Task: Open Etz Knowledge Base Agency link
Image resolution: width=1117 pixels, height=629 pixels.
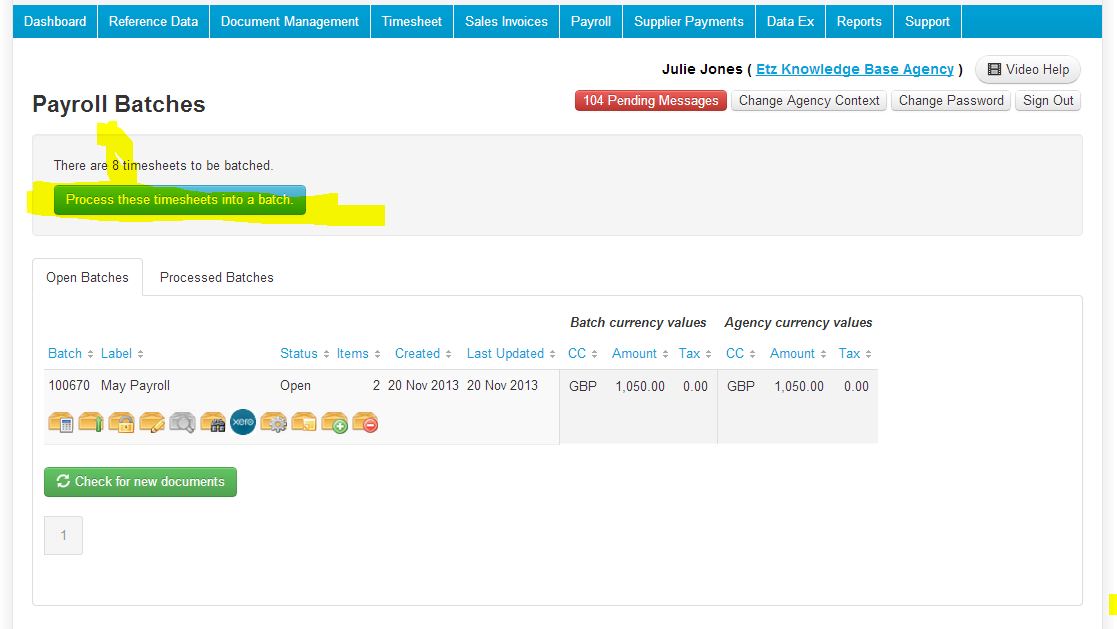Action: pyautogui.click(x=855, y=69)
